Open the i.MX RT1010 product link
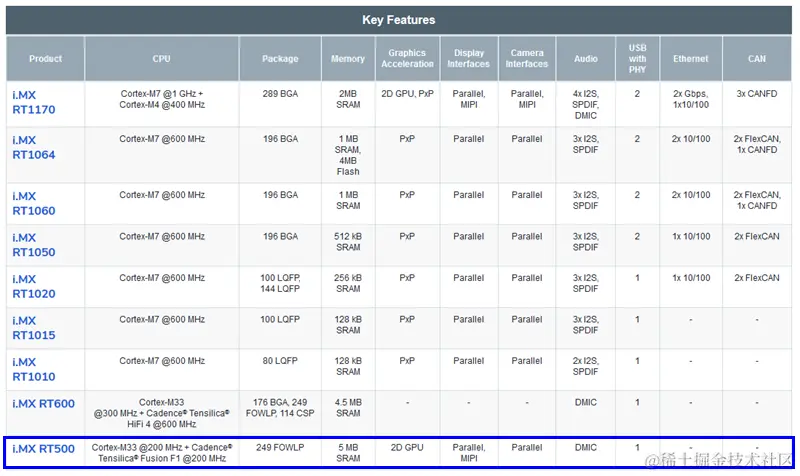 [34, 369]
